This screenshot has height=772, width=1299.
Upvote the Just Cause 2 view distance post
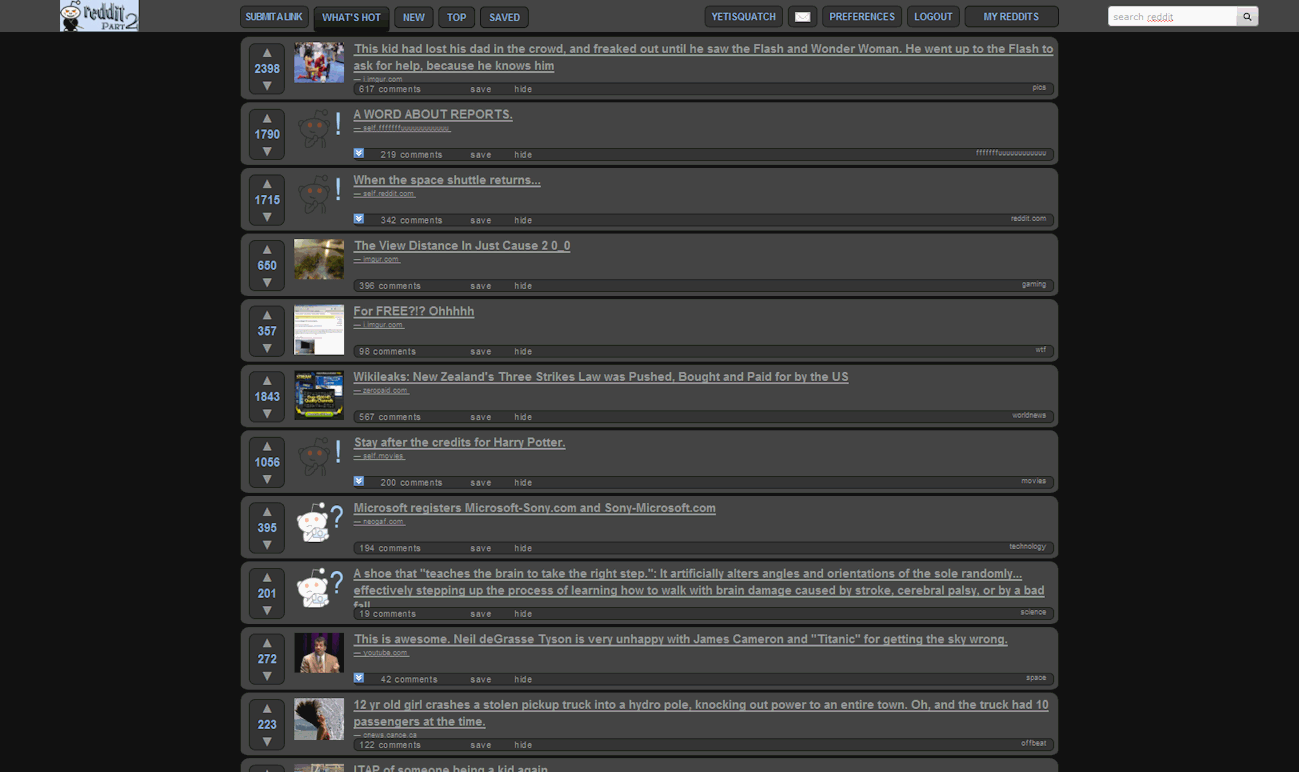coord(267,250)
